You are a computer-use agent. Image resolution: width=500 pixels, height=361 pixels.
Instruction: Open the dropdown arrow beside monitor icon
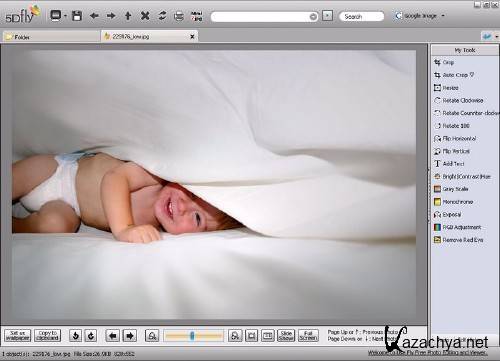click(x=65, y=16)
